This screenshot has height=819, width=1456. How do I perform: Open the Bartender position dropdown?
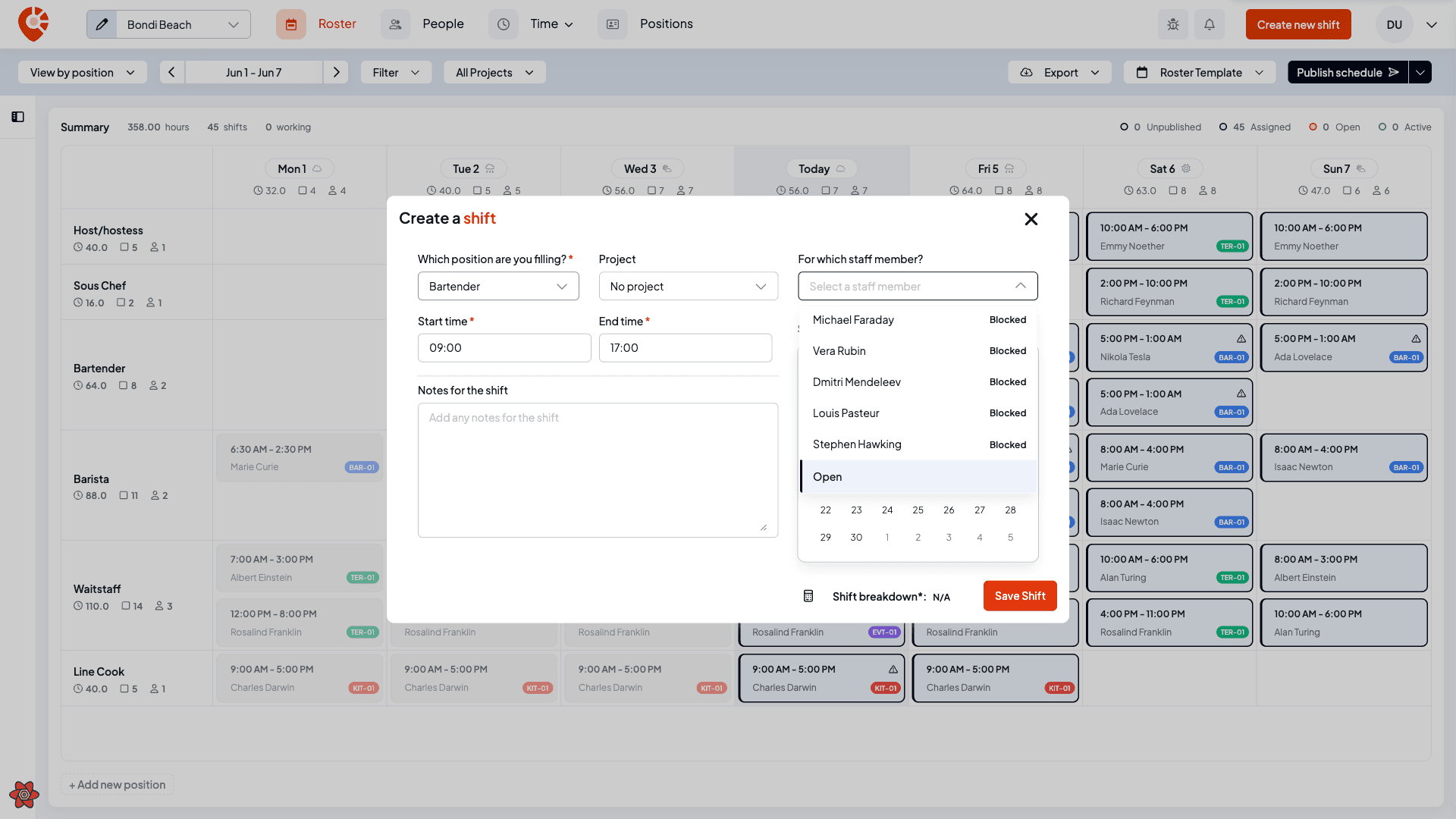(x=498, y=286)
